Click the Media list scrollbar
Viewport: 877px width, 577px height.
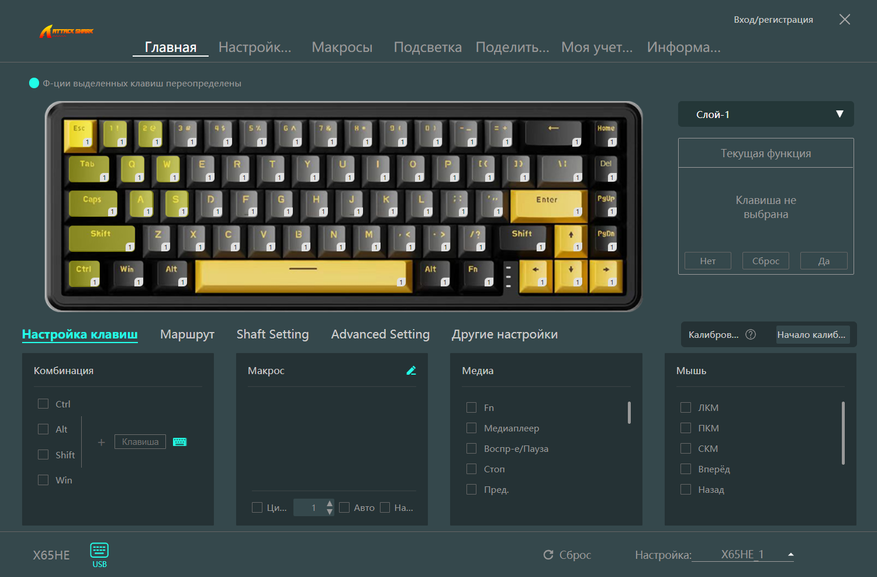(629, 413)
